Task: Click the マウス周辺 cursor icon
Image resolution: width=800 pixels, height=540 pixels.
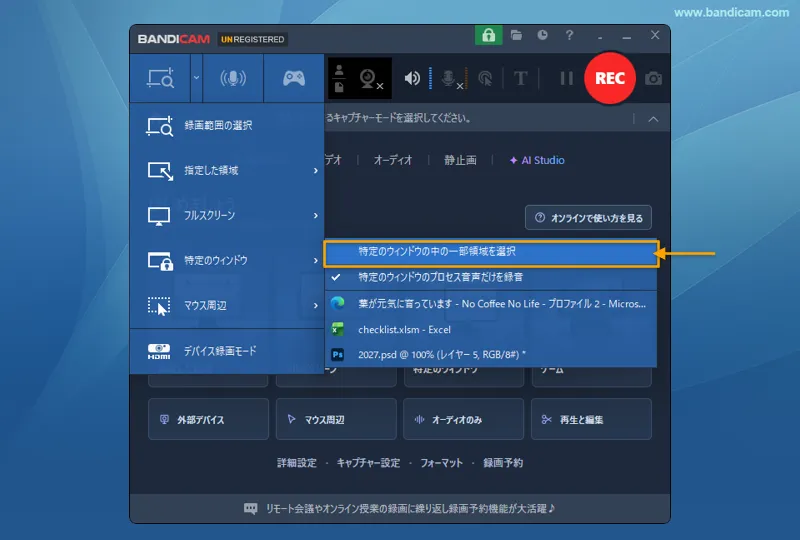Action: [x=159, y=306]
